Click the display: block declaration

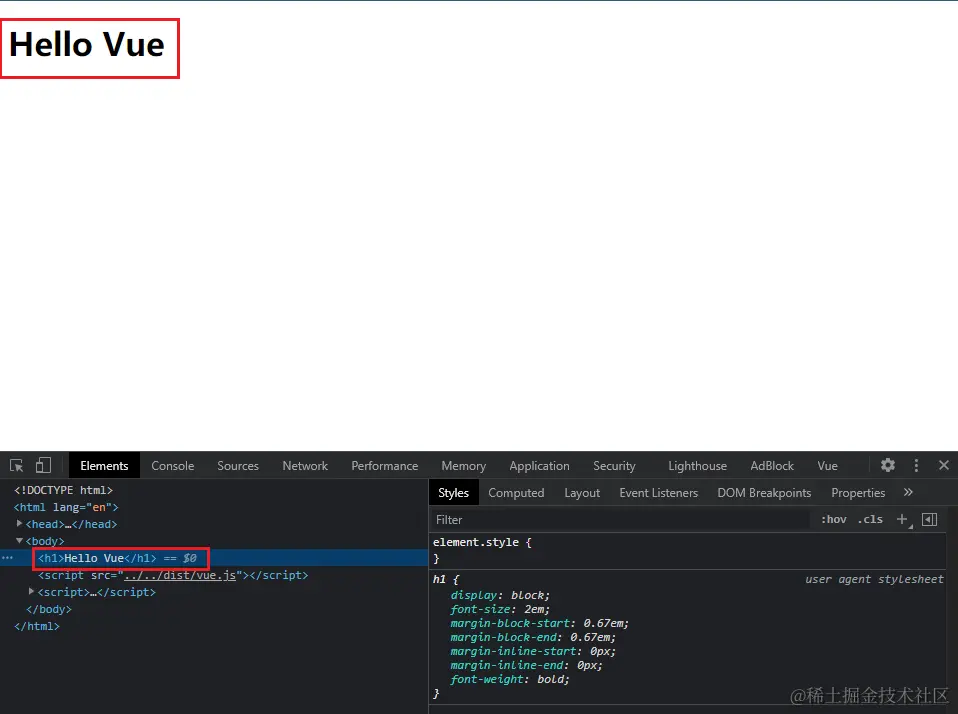click(500, 595)
